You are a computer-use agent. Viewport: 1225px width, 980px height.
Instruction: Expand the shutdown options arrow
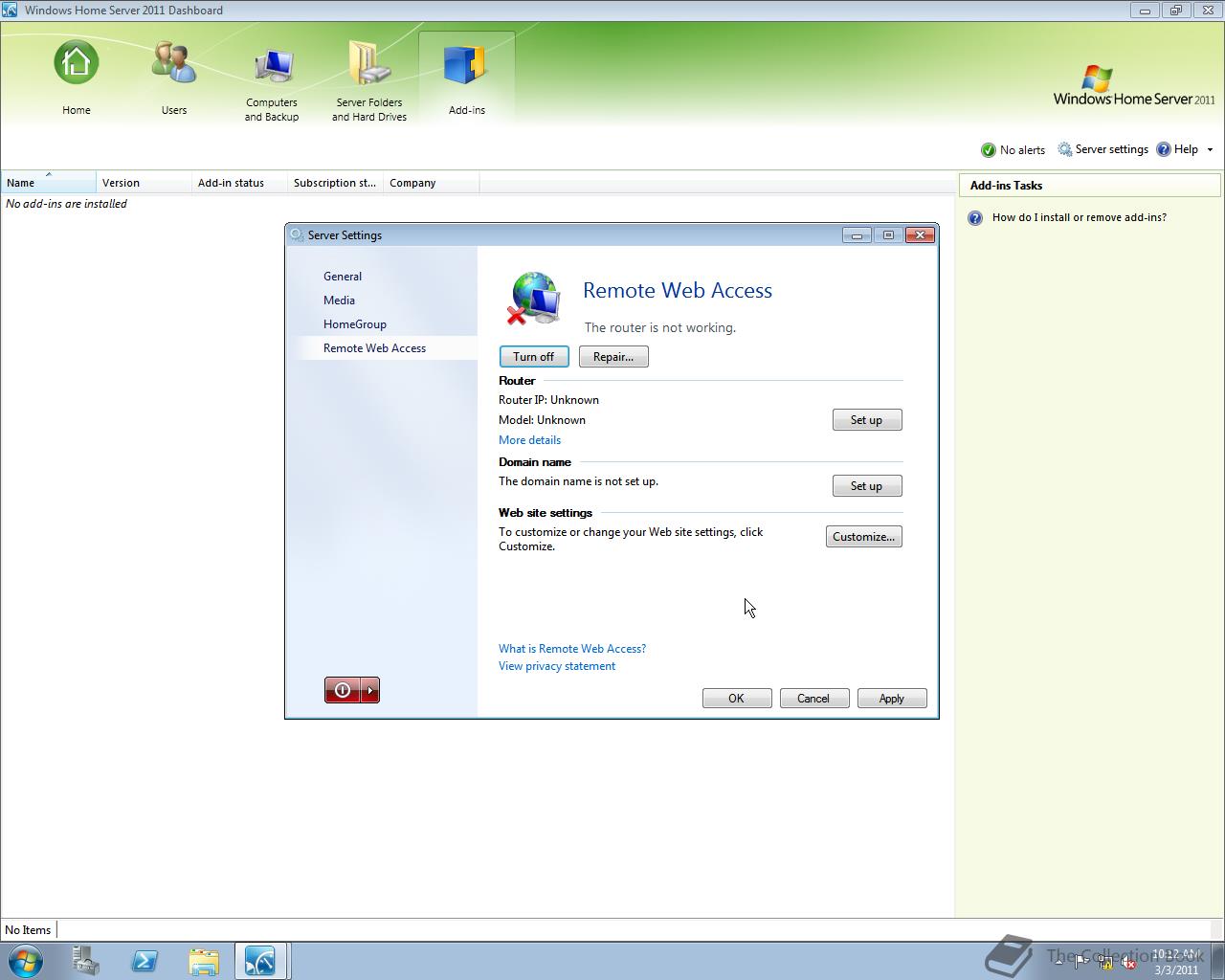tap(371, 690)
